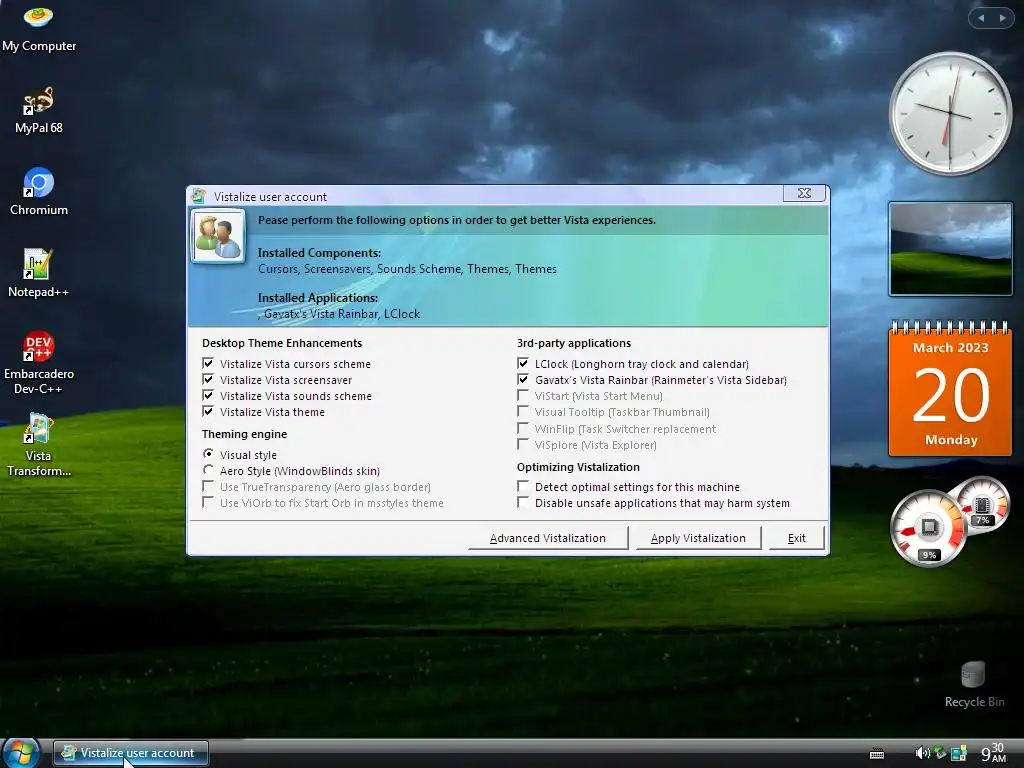This screenshot has height=768, width=1024.
Task: Click the user accounts picture in dialog
Action: click(218, 236)
